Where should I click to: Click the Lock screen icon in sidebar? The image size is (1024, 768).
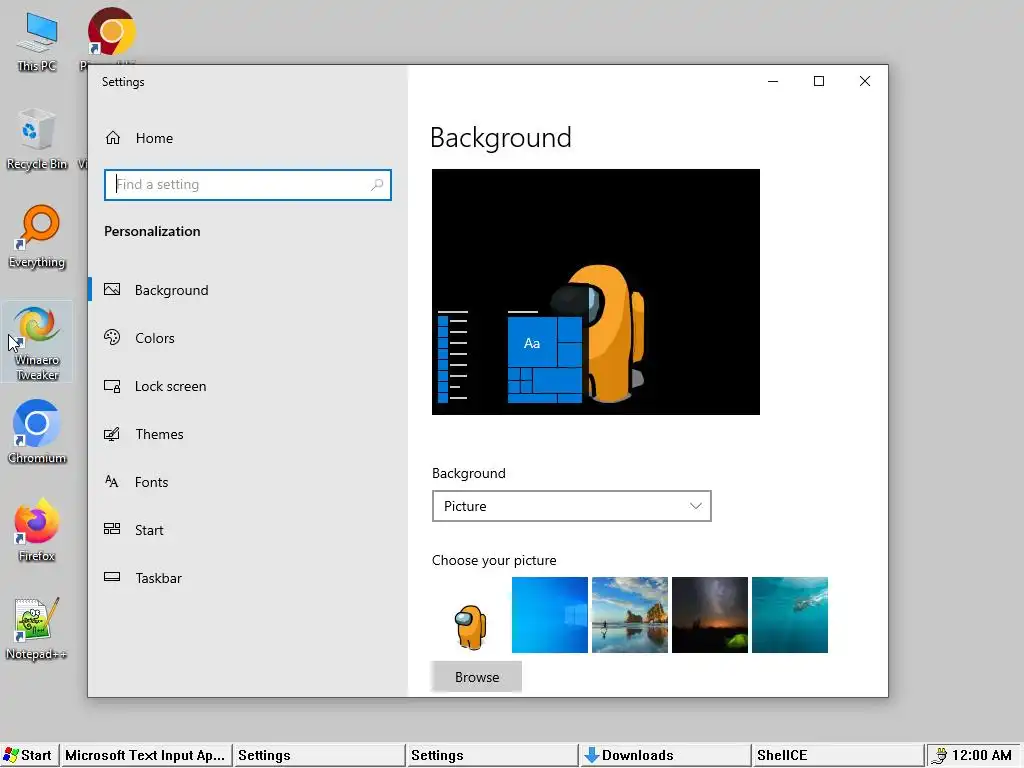tap(112, 386)
